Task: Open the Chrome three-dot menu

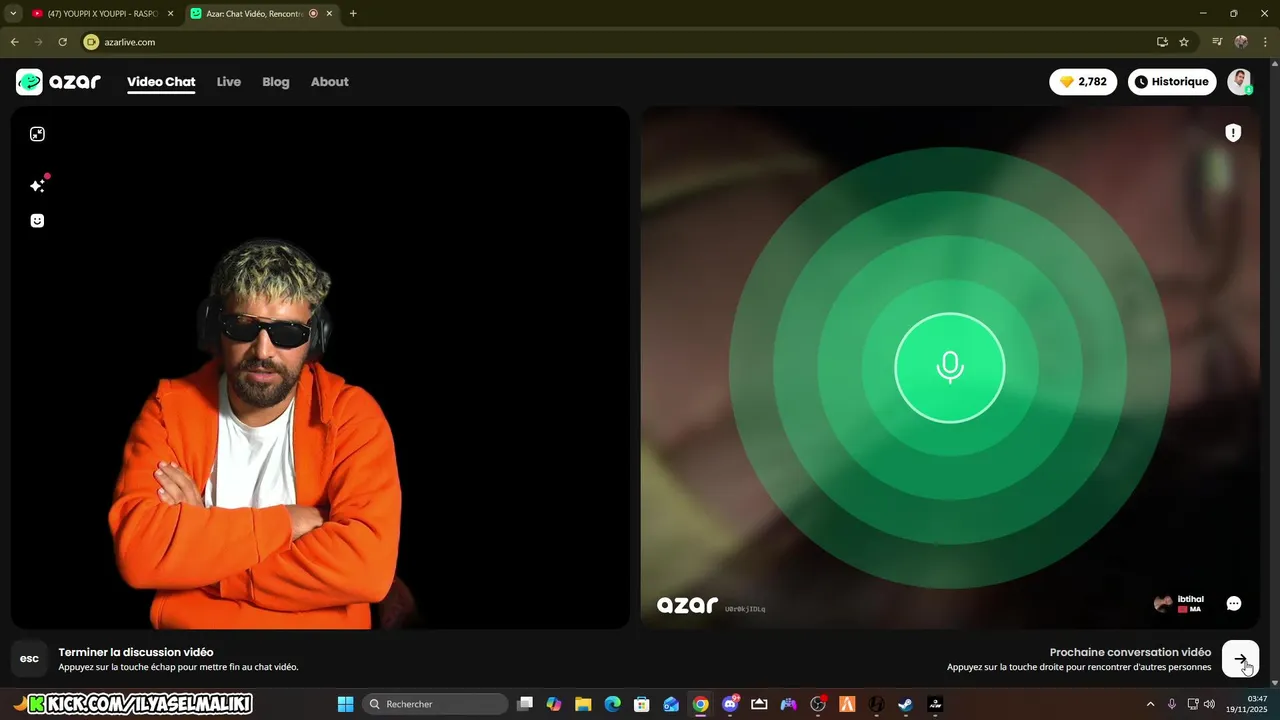Action: tap(1264, 42)
